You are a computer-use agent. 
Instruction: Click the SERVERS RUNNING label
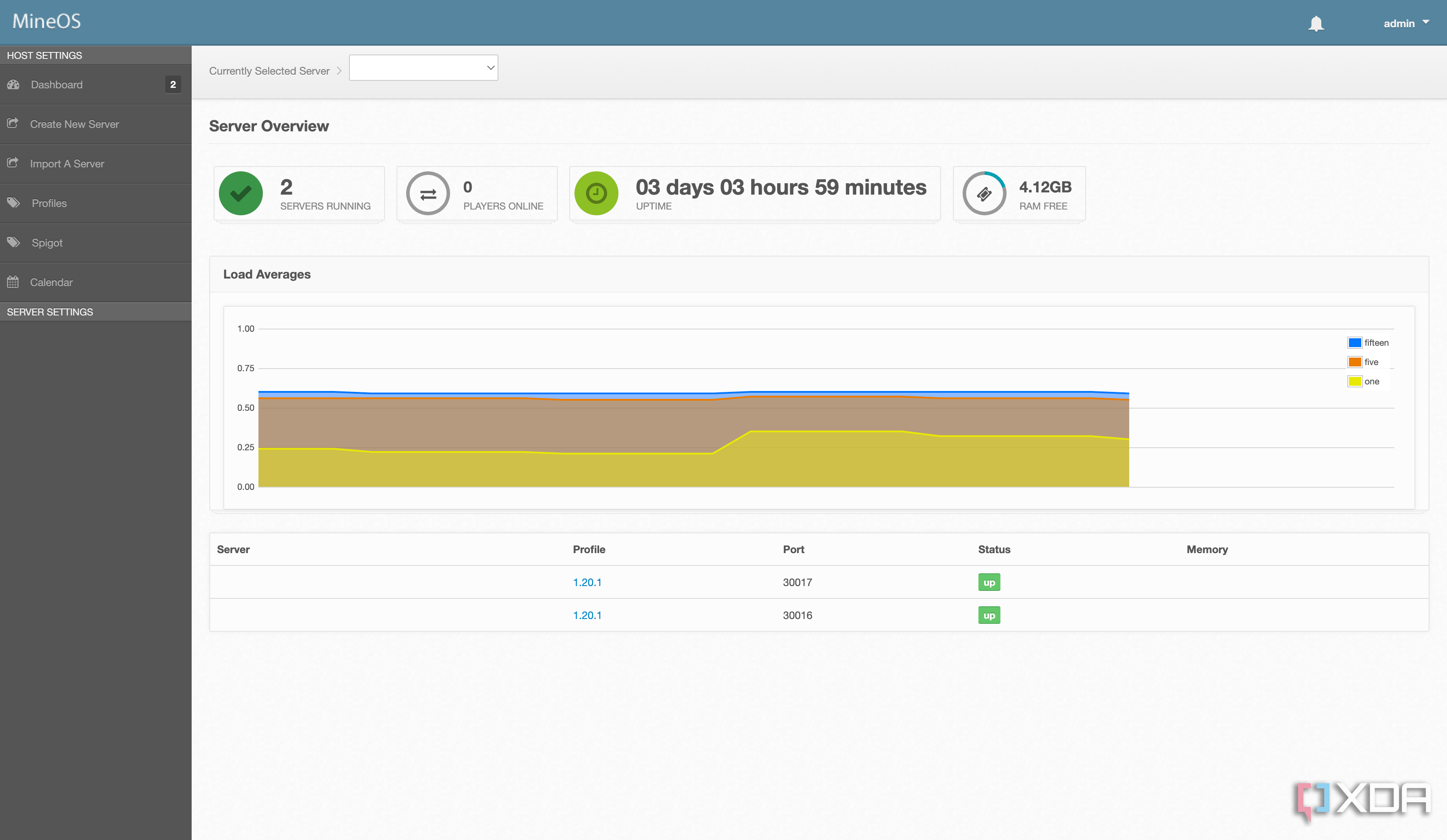[x=325, y=206]
